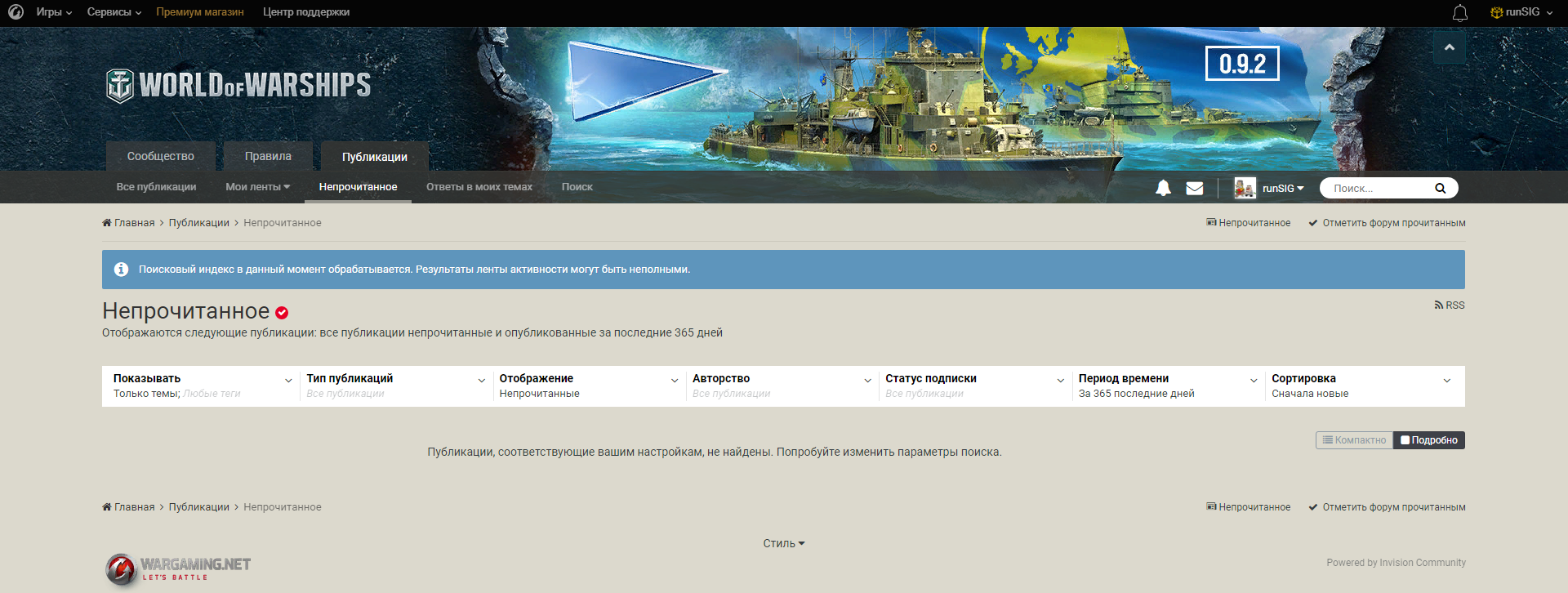Click the World of Warships logo
Viewport: 1568px width, 593px height.
[x=238, y=85]
